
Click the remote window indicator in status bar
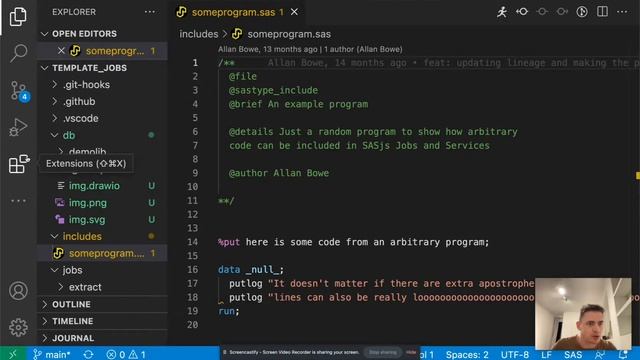(13, 354)
